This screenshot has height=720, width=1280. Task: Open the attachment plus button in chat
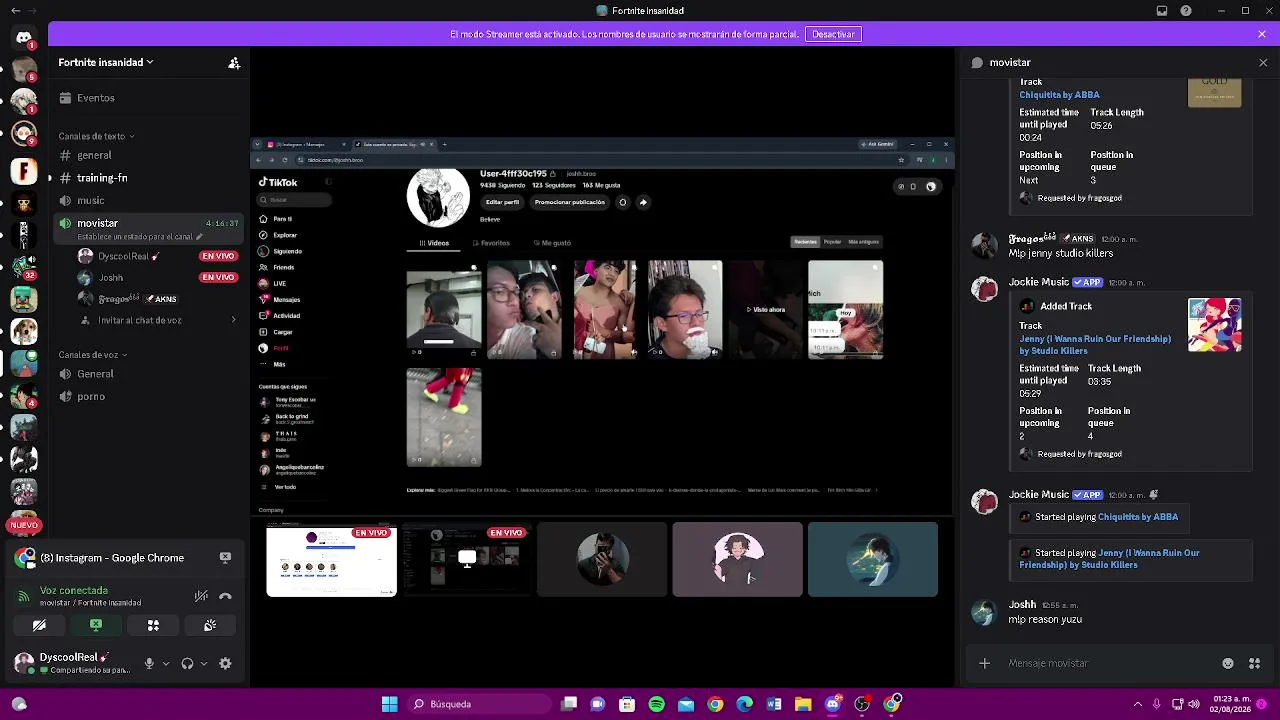(x=985, y=663)
